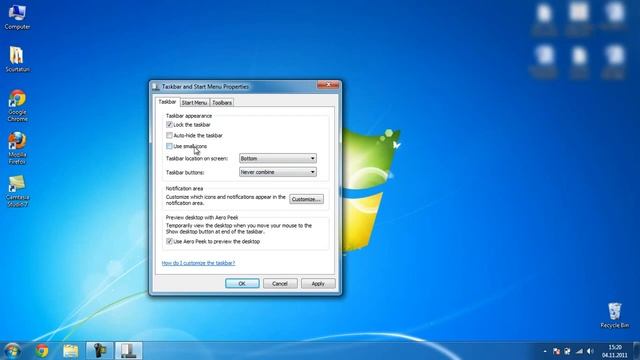This screenshot has width=640, height=360.
Task: Switch to the Start Menu tab
Action: click(x=194, y=102)
